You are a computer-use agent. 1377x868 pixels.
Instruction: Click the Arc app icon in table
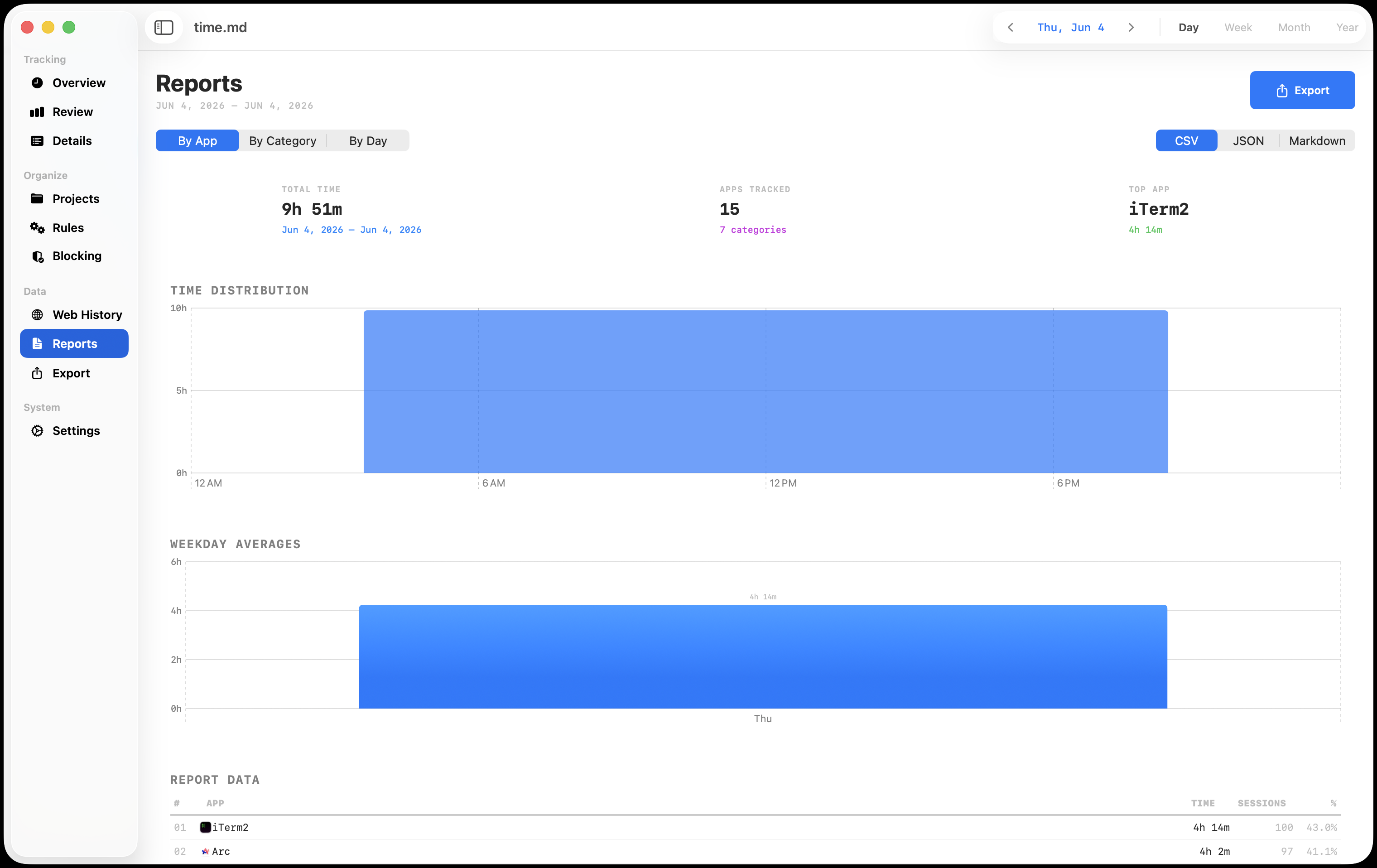point(205,851)
